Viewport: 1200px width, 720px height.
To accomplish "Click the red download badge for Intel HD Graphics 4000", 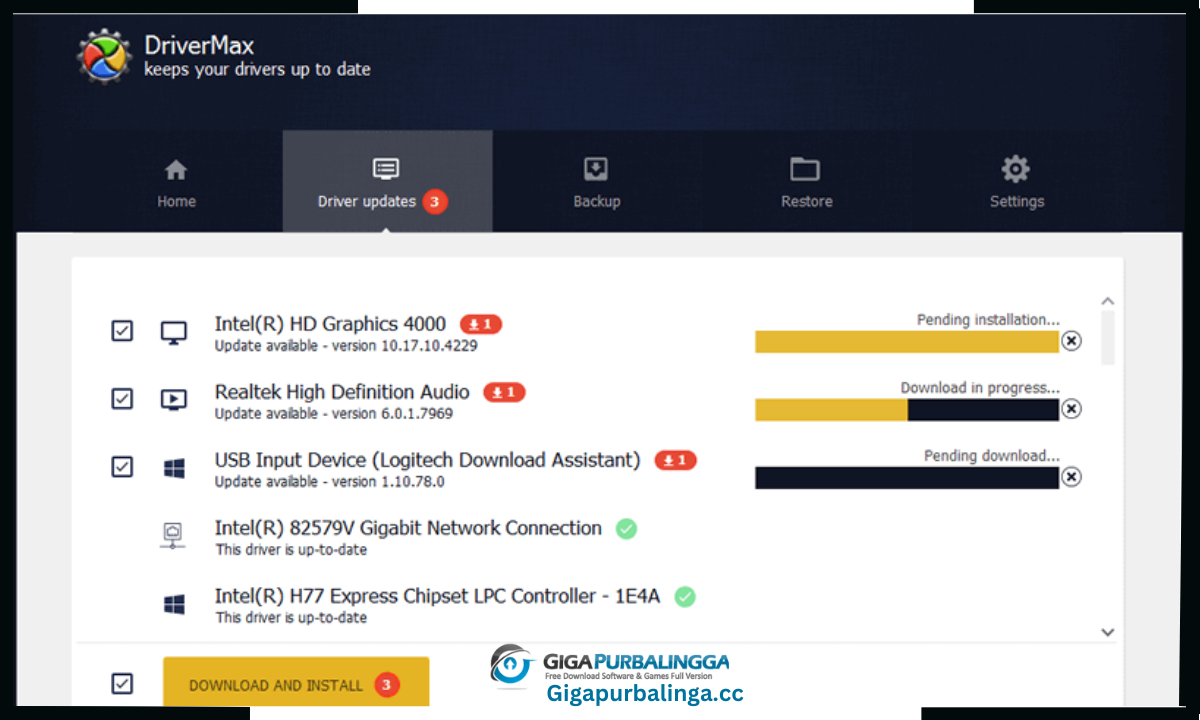I will click(481, 324).
